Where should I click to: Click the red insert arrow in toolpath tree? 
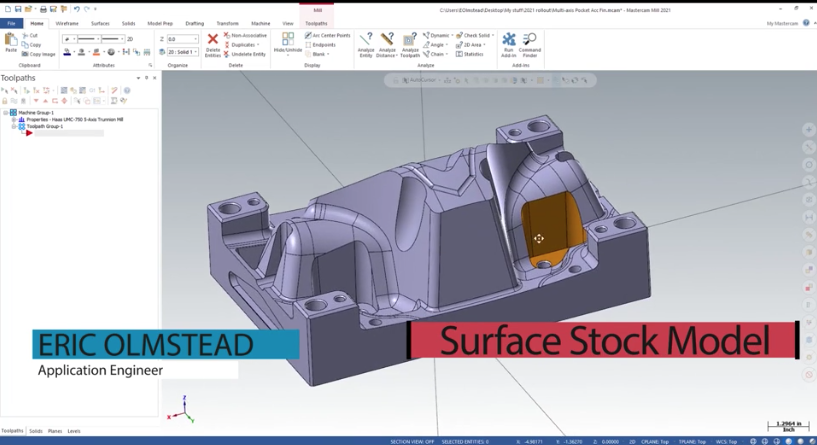point(29,133)
